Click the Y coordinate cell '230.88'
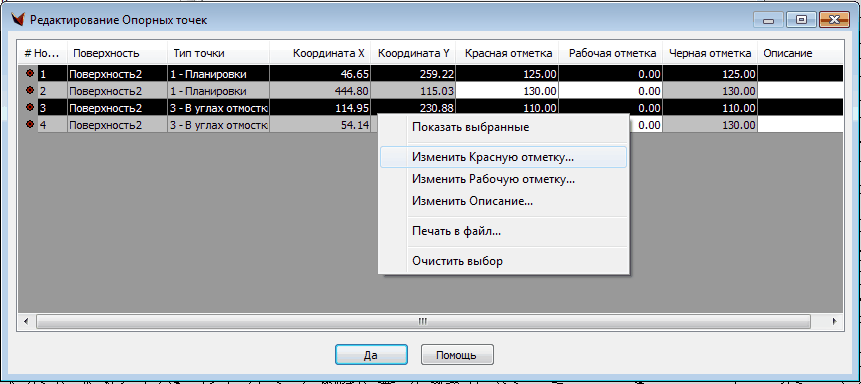Image resolution: width=861 pixels, height=384 pixels. pyautogui.click(x=412, y=108)
